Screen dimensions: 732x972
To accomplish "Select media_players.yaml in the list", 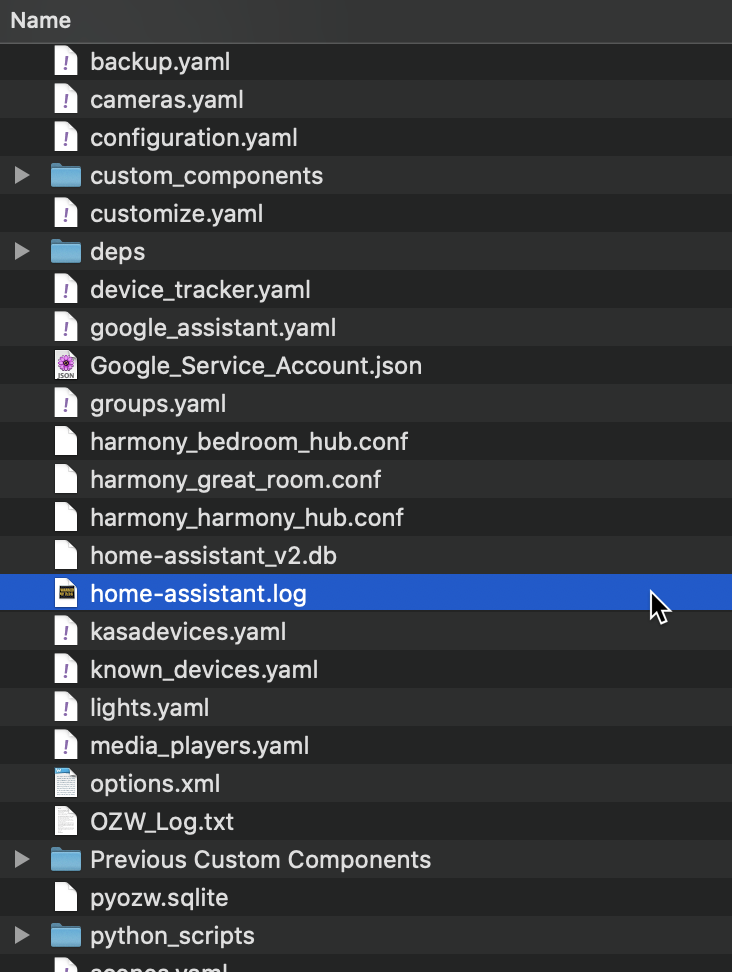I will pyautogui.click(x=199, y=746).
